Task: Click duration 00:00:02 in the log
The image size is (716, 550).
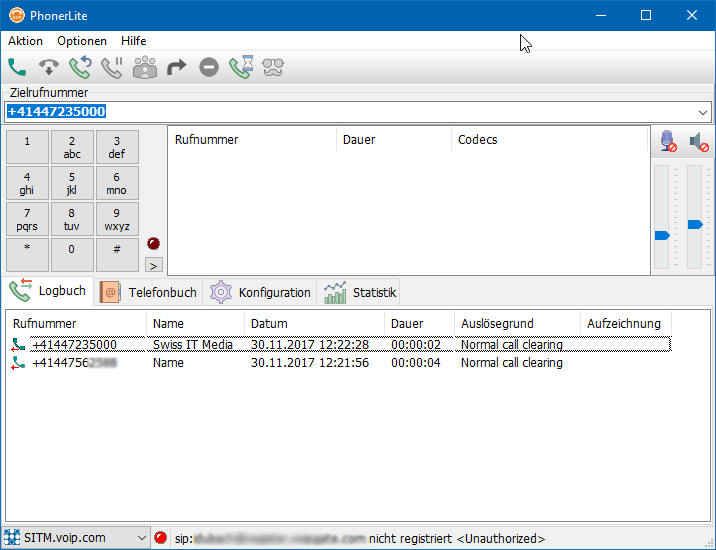Action: [416, 344]
